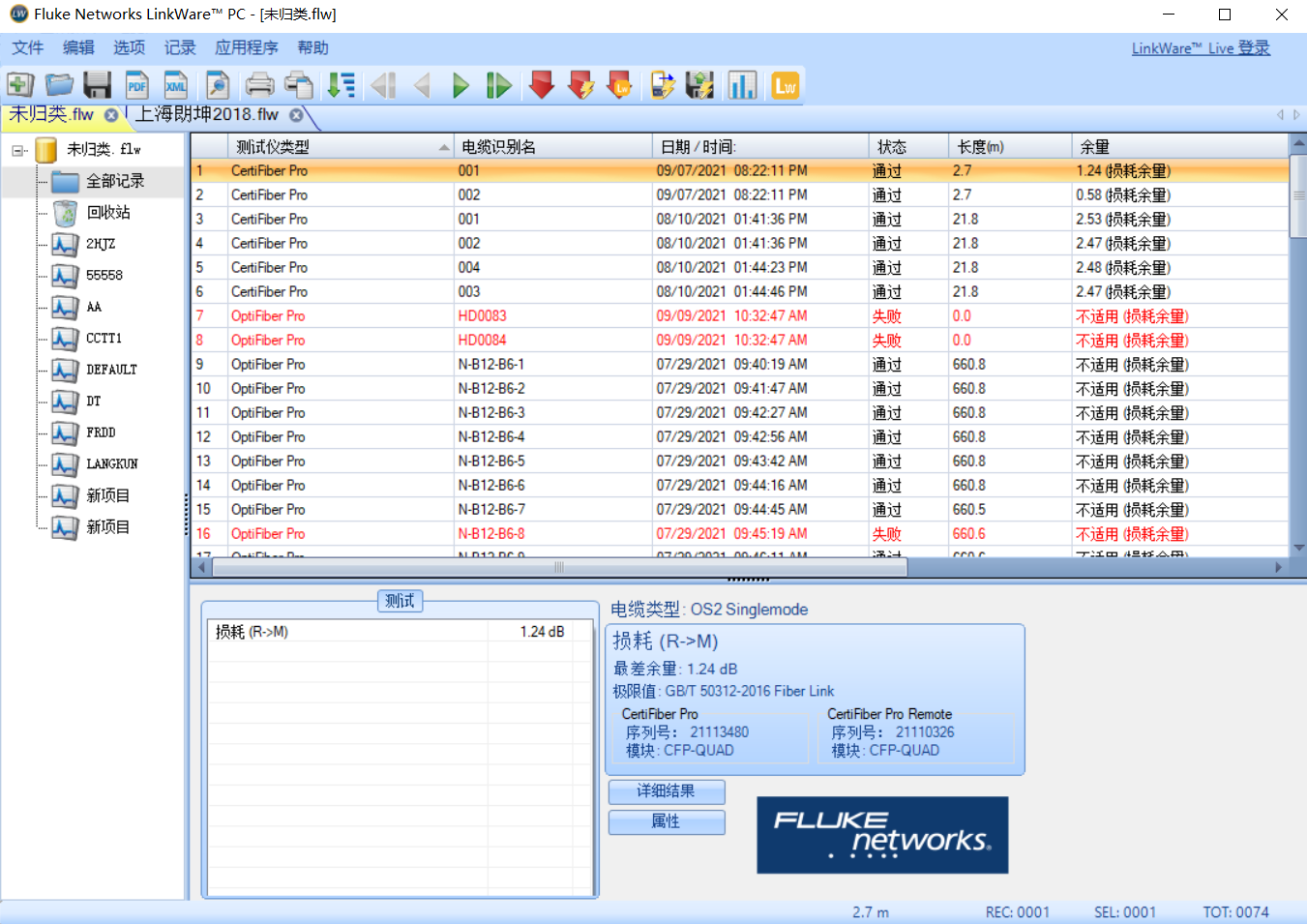The height and width of the screenshot is (924, 1307).
Task: Sort by 测试仪类型 column header
Action: click(273, 147)
